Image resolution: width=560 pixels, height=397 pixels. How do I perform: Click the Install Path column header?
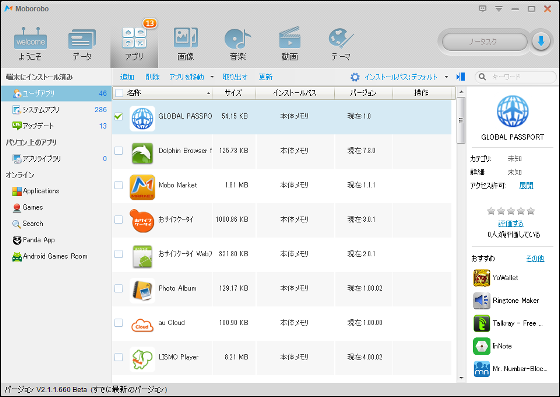[295, 93]
